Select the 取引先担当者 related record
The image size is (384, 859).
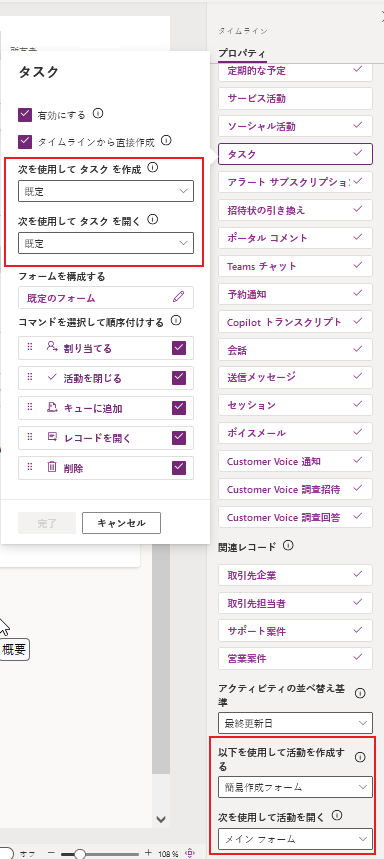[295, 603]
